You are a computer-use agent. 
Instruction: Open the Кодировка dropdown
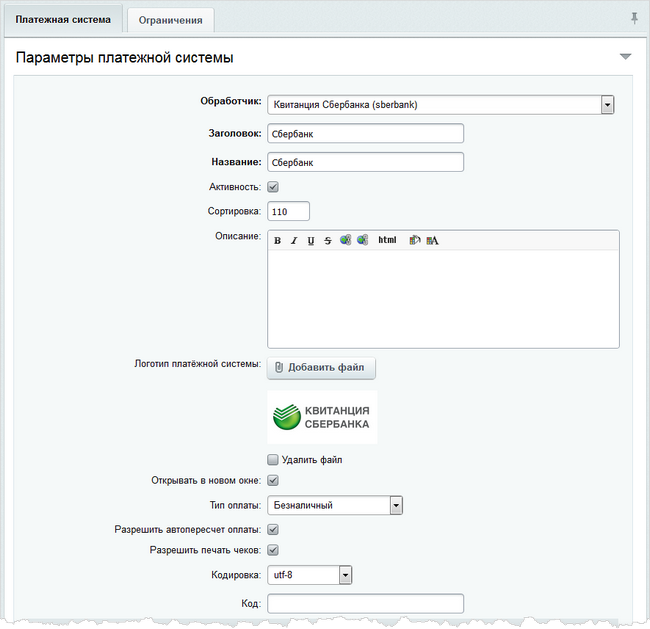click(x=310, y=575)
